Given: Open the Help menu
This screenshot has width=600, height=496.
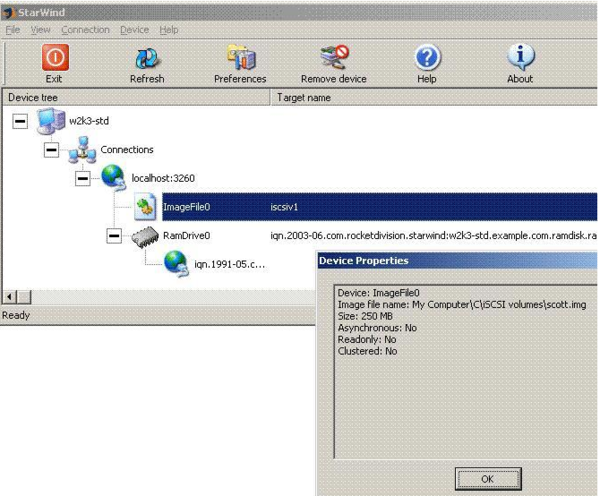Looking at the screenshot, I should click(x=169, y=30).
